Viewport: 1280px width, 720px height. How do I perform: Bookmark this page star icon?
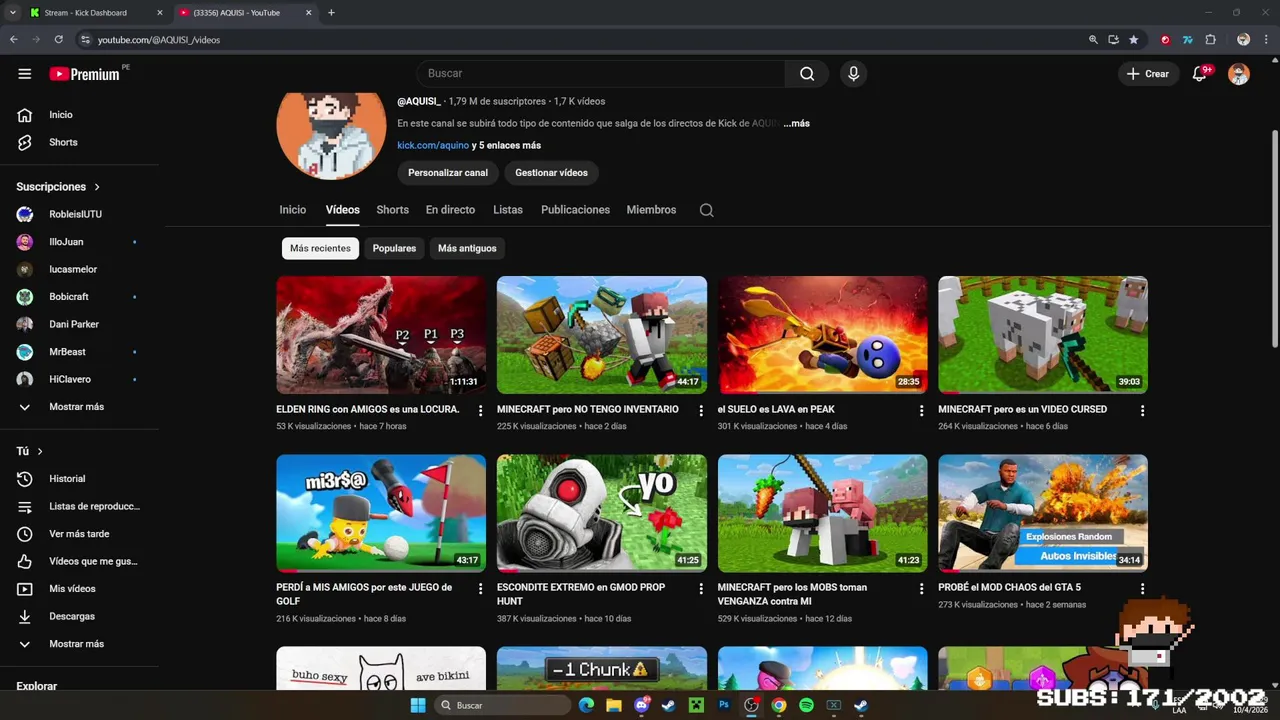(x=1133, y=40)
